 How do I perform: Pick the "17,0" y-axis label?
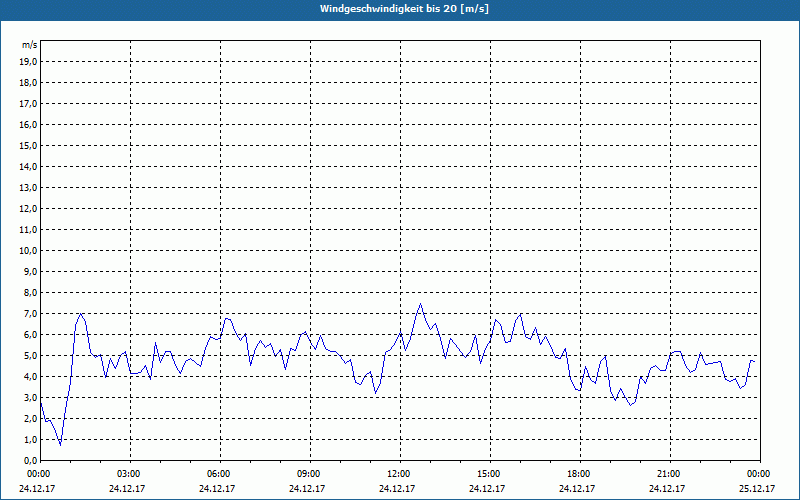click(29, 104)
